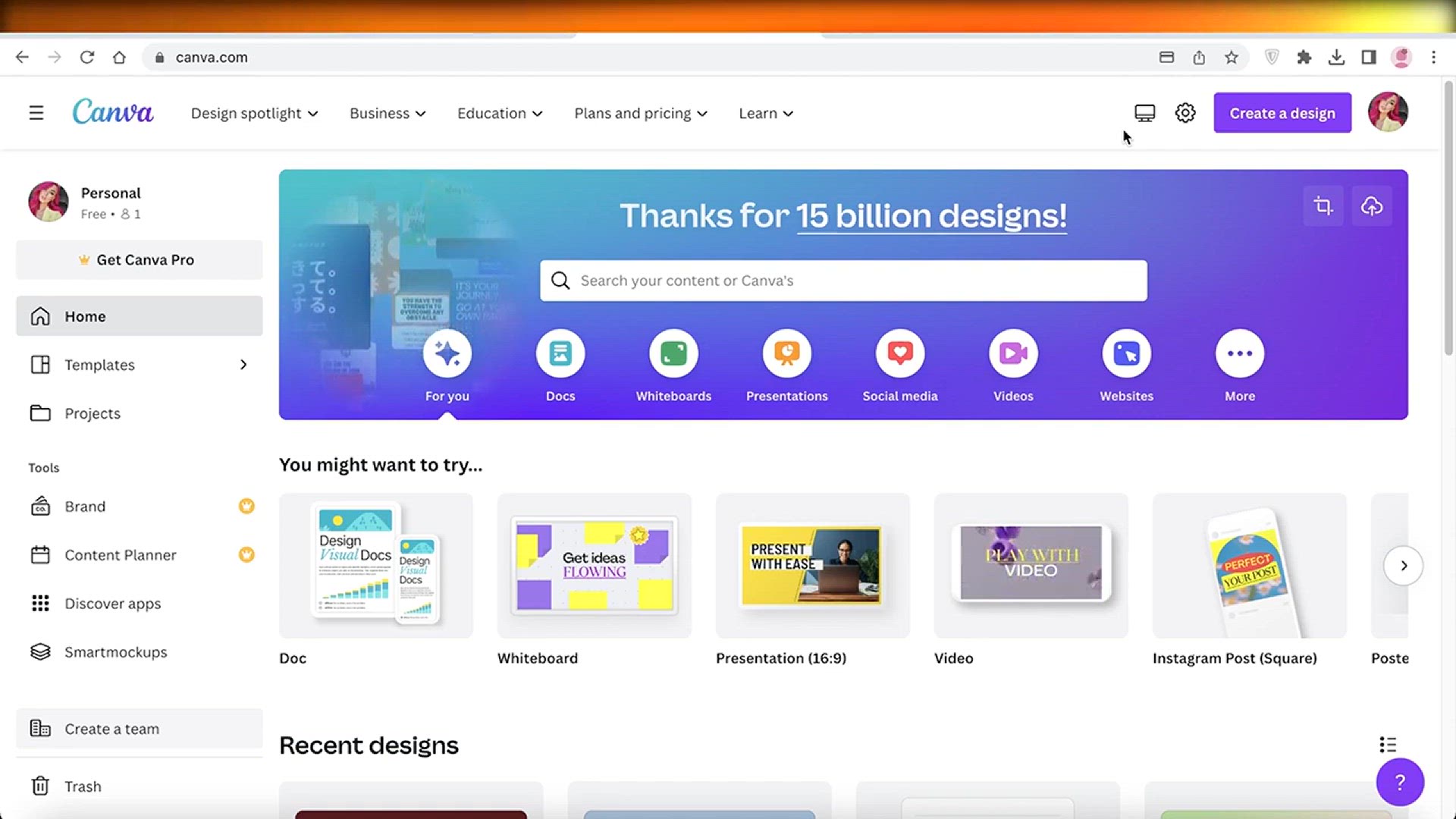Select the Docs category icon
Viewport: 1456px width, 819px height.
tap(560, 353)
